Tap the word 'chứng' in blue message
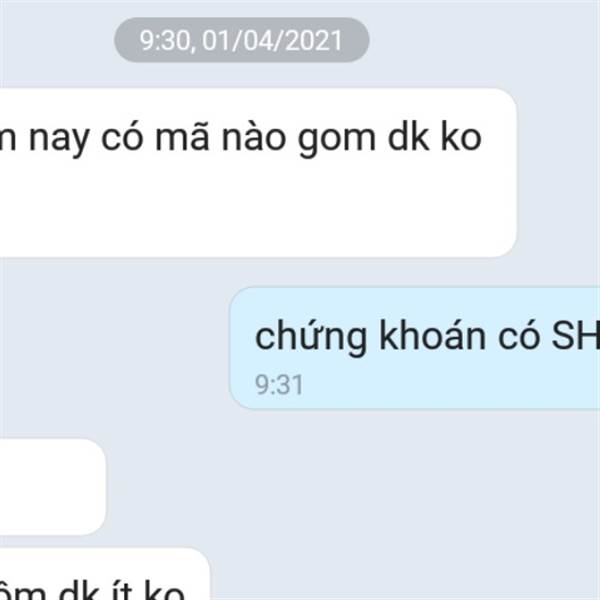 click(311, 338)
